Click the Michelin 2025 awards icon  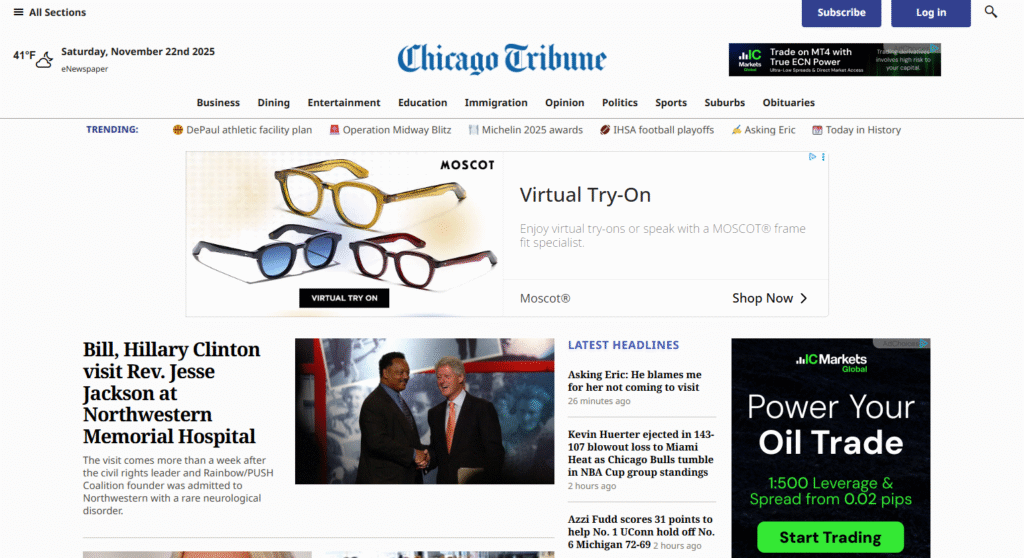click(x=473, y=129)
